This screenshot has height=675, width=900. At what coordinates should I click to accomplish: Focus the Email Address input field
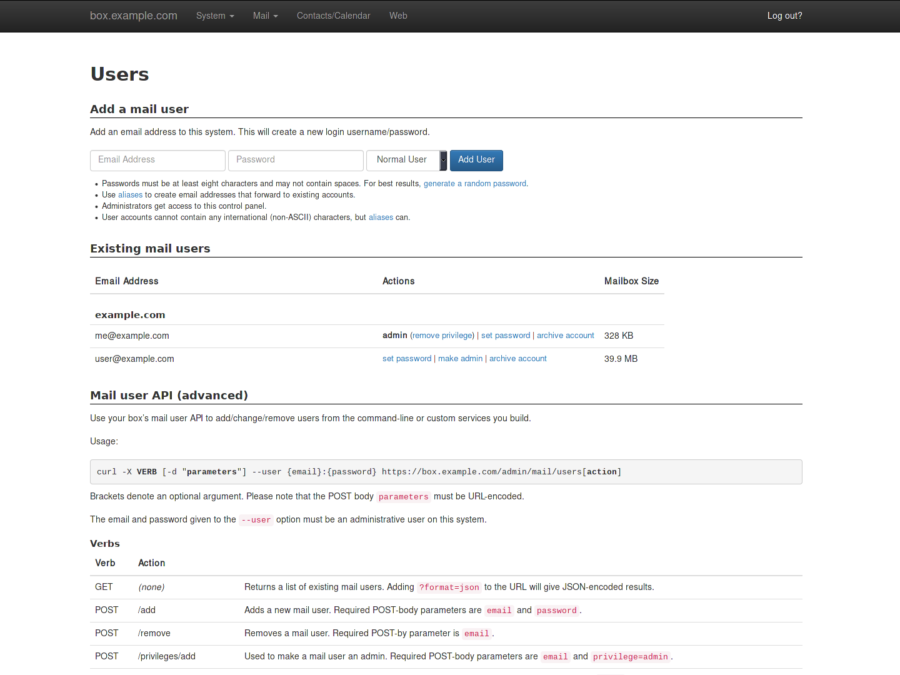[x=158, y=160]
